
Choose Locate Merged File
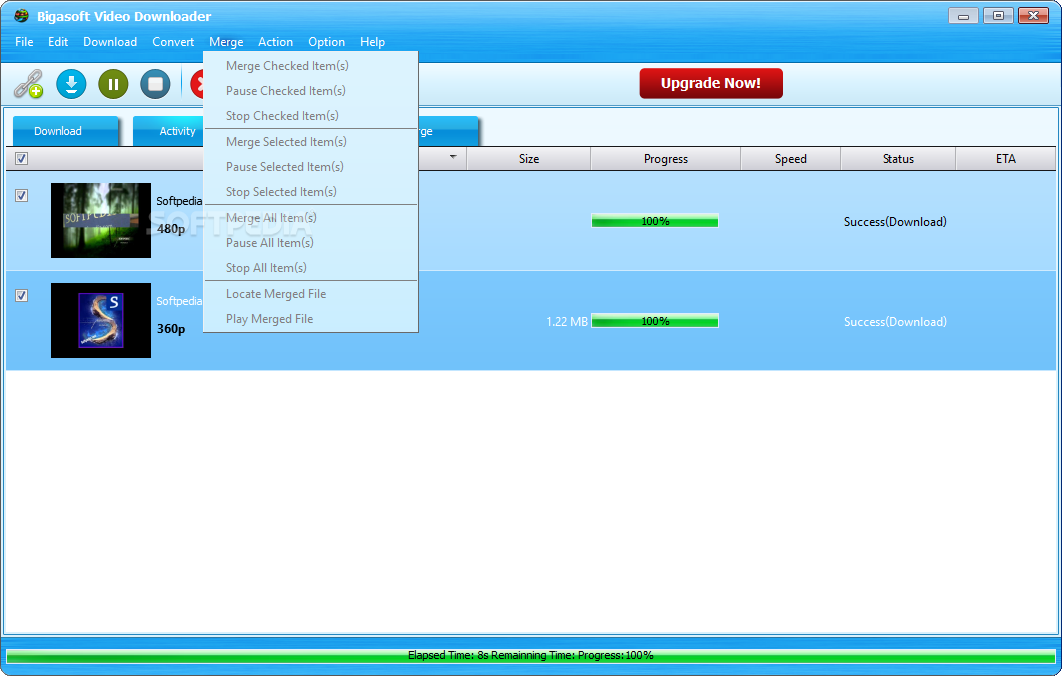click(x=311, y=294)
